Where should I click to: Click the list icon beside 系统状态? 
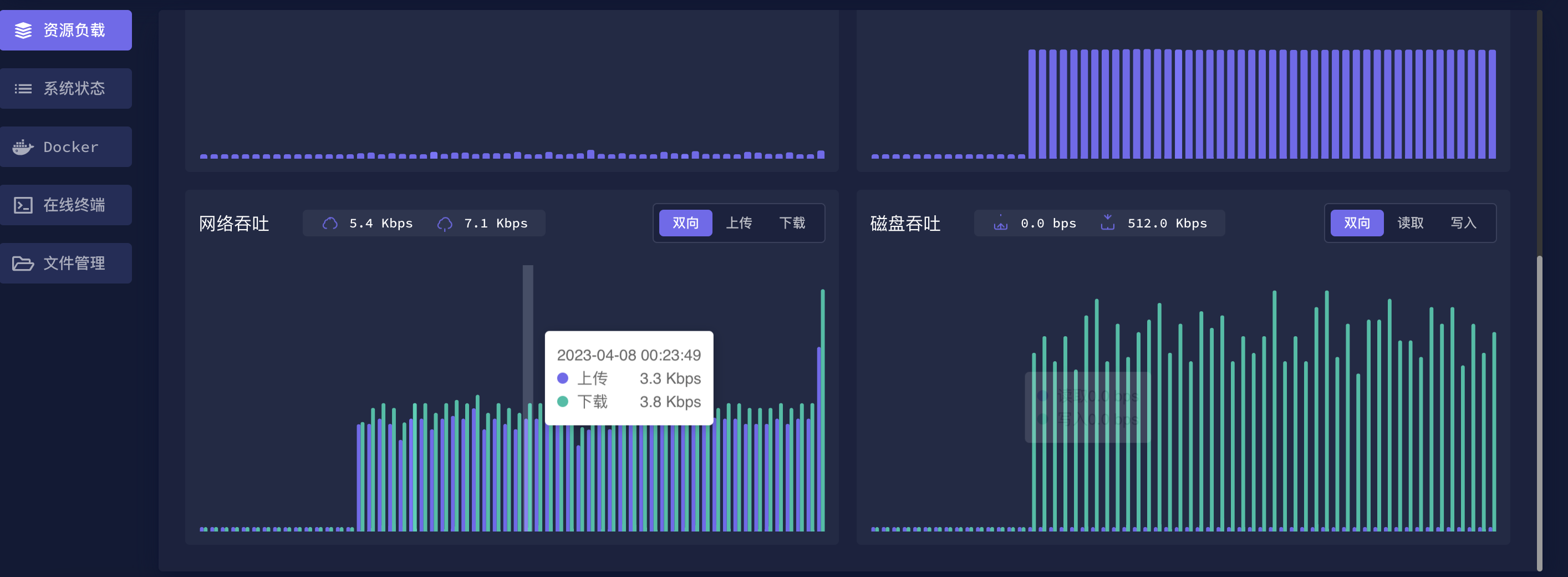(23, 89)
